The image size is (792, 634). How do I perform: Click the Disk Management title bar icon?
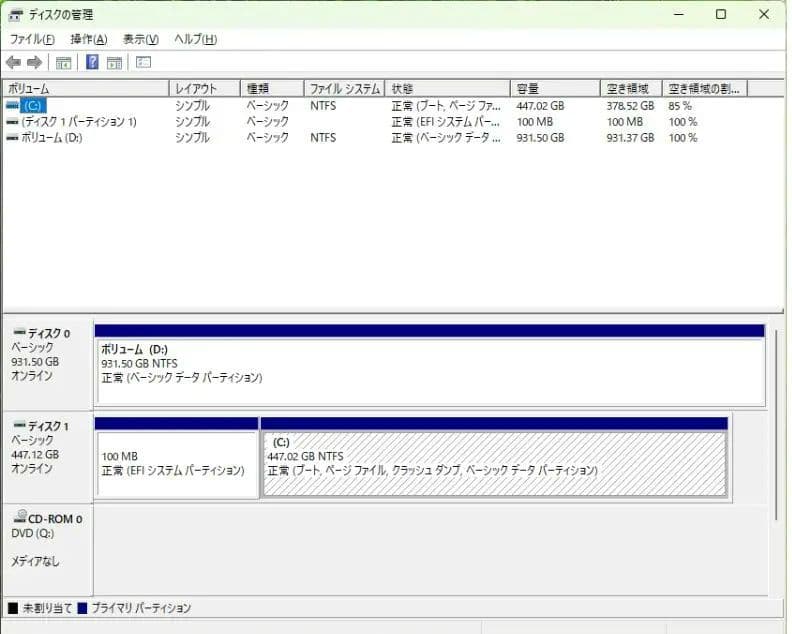pos(15,15)
